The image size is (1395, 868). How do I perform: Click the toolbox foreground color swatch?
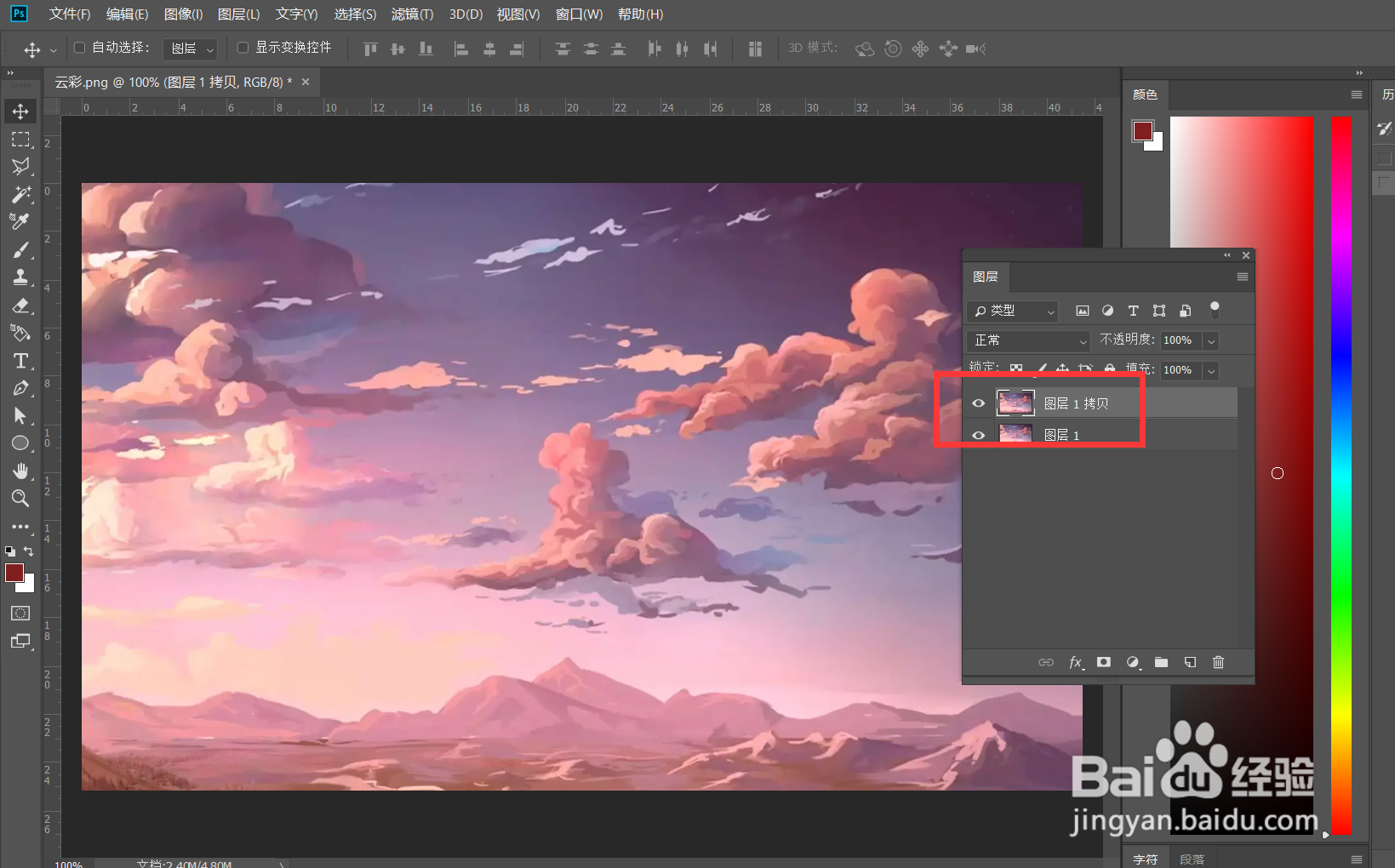click(14, 573)
